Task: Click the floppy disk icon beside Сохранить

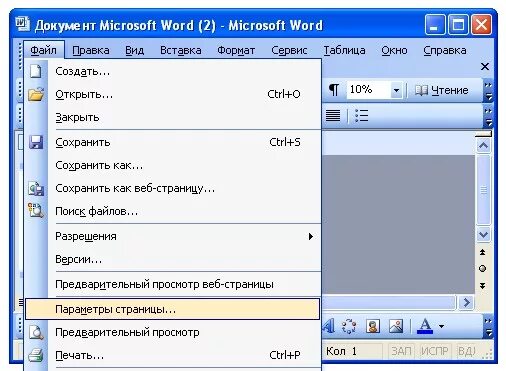Action: coord(36,142)
